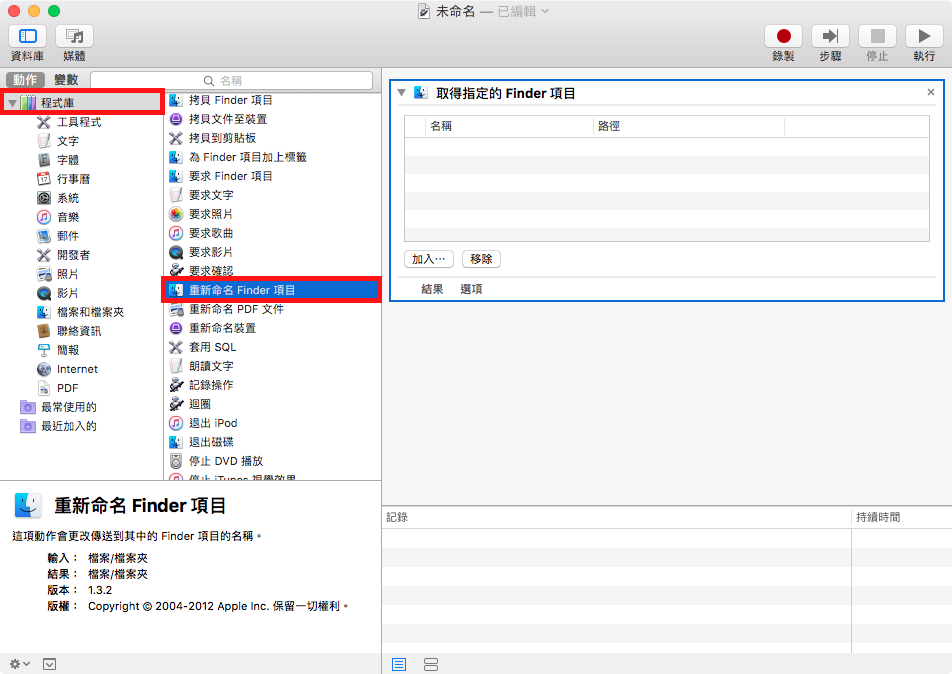Select the 工具程式 category

click(x=79, y=122)
